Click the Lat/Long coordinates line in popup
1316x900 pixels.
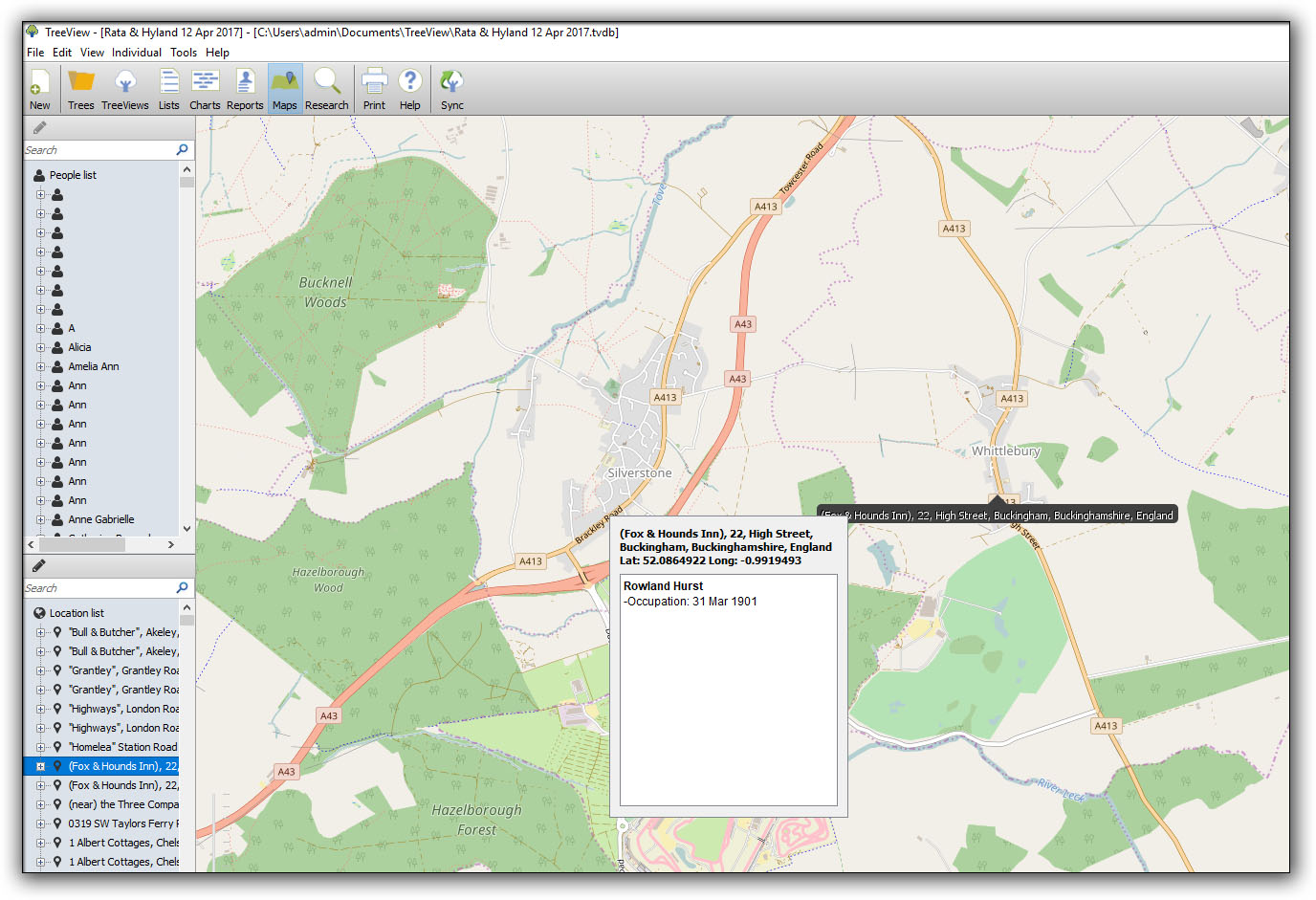pyautogui.click(x=711, y=560)
